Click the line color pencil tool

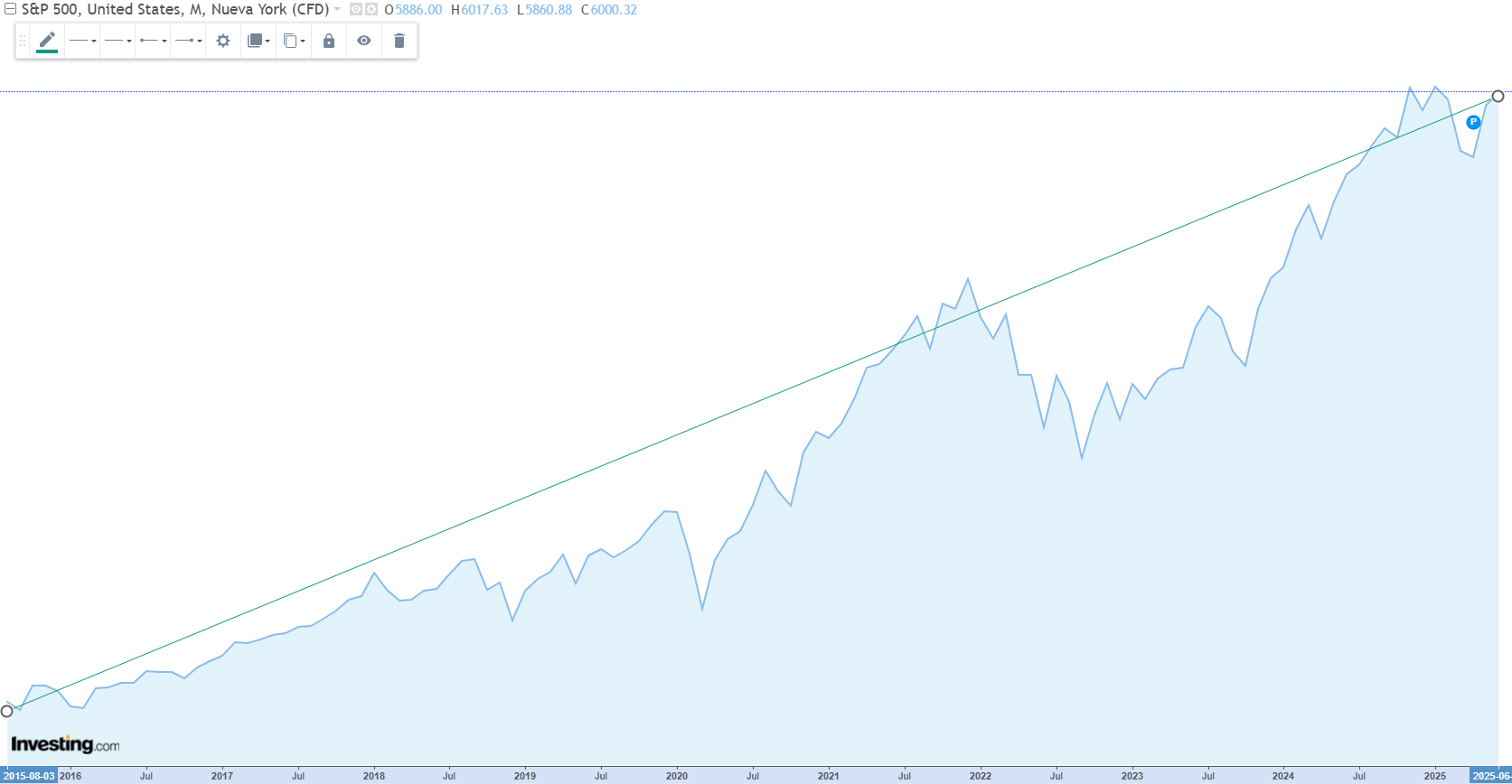47,41
